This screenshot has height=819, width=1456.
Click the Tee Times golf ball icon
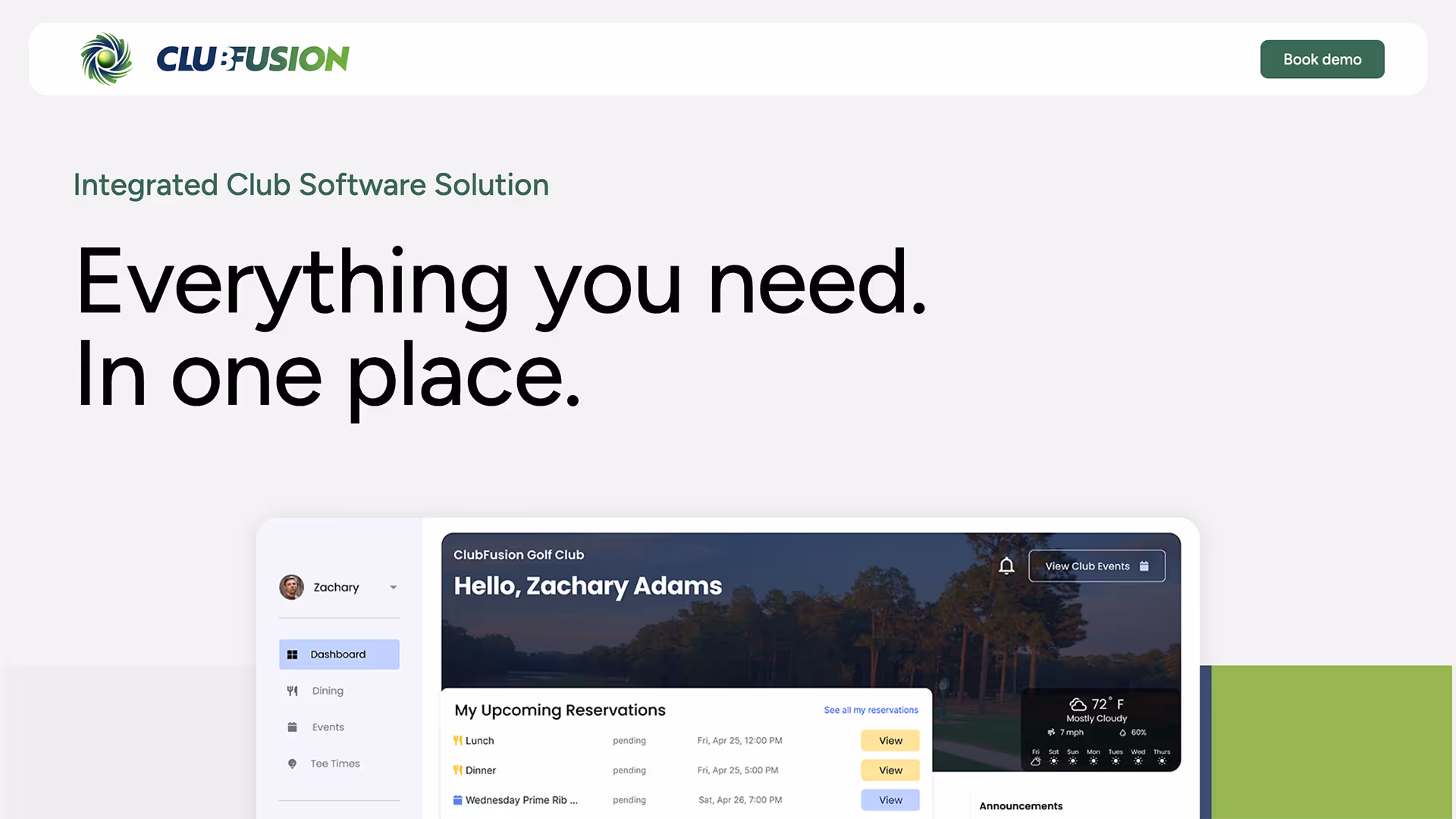[x=292, y=764]
